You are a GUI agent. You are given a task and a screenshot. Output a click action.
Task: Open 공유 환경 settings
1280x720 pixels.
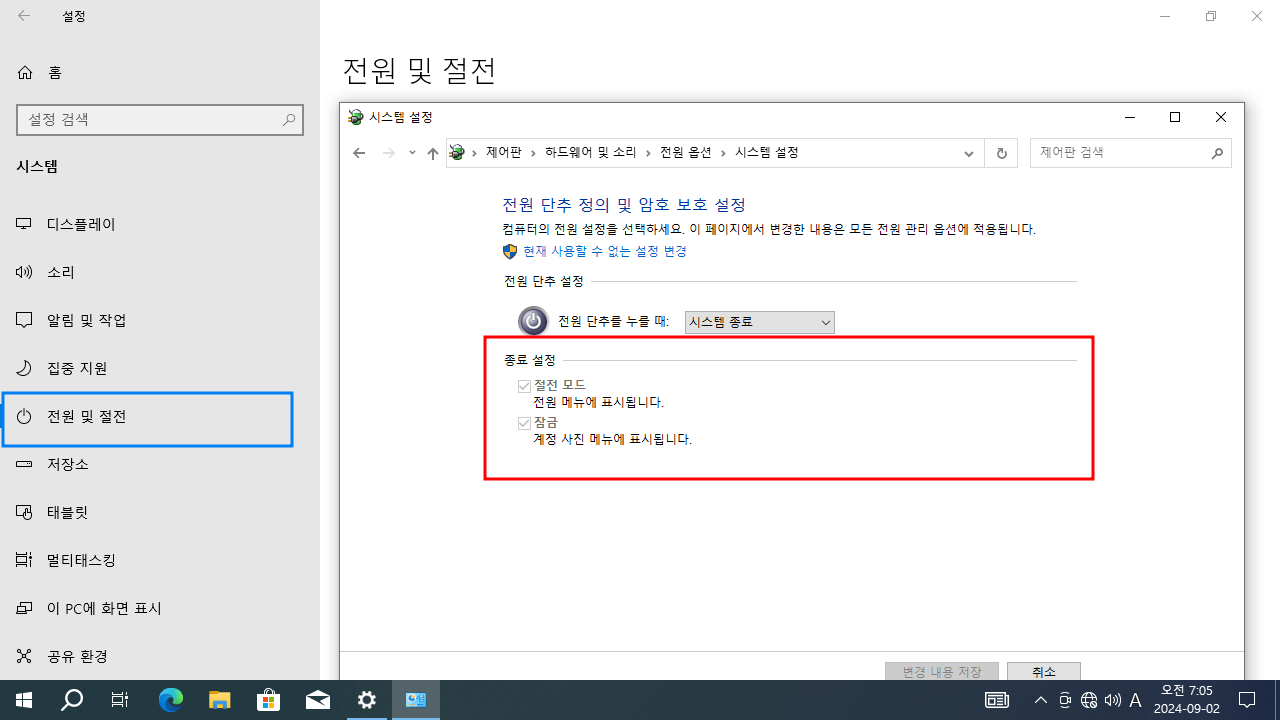[160, 656]
